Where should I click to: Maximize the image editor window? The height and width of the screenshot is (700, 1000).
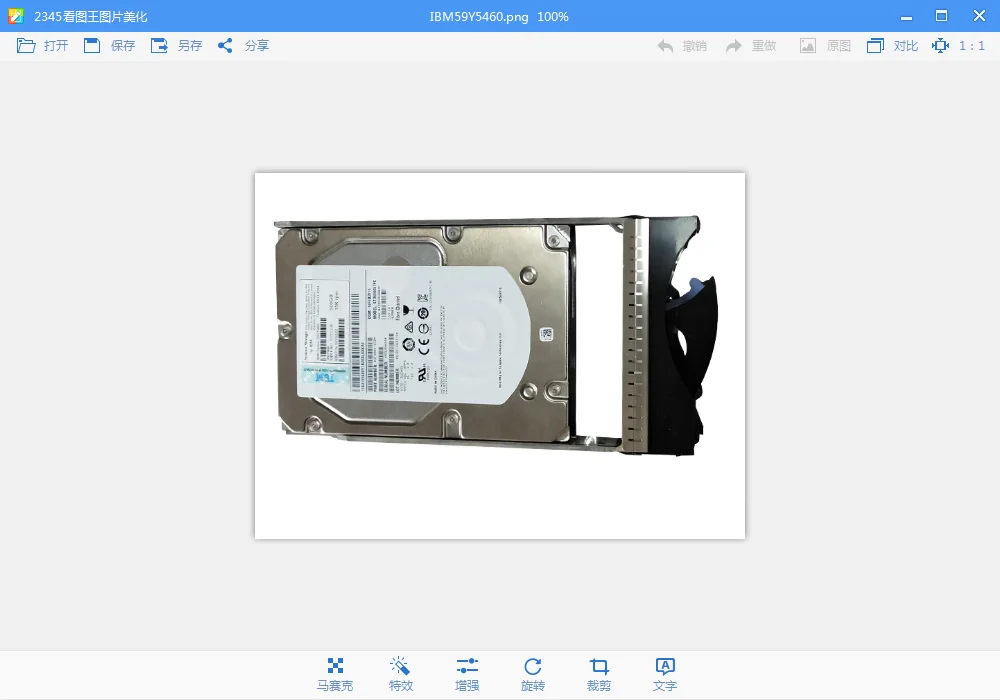pyautogui.click(x=941, y=16)
